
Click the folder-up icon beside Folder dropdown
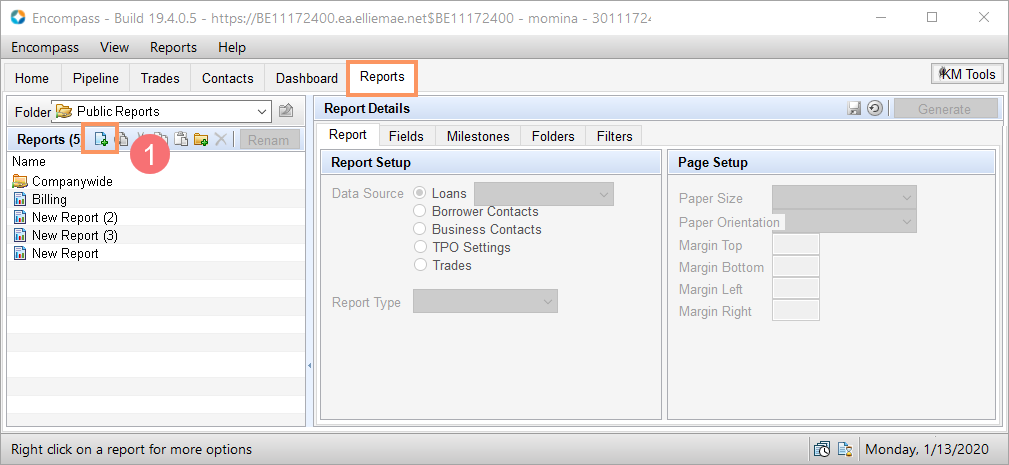click(x=286, y=111)
